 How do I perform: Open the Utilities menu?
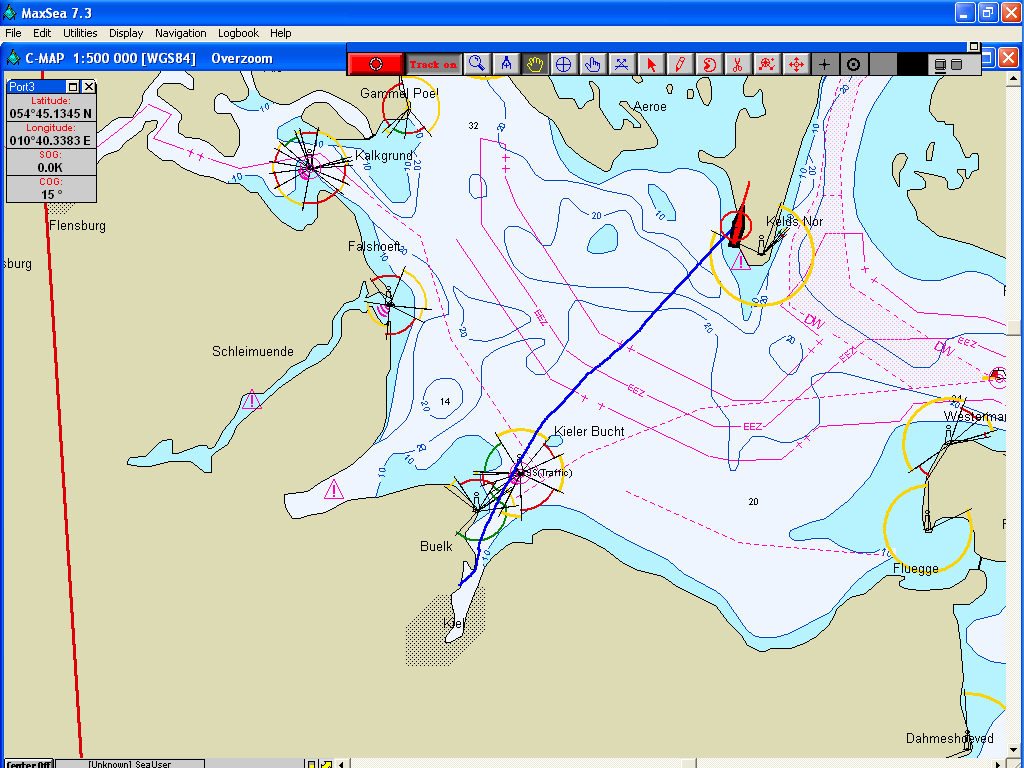click(x=80, y=33)
